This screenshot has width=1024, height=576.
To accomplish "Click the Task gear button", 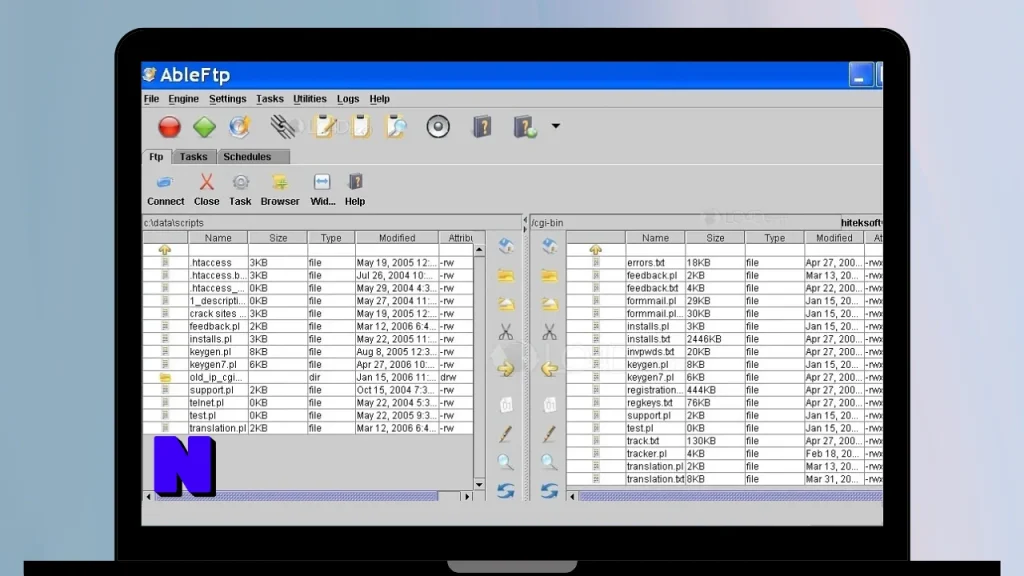I will click(240, 190).
